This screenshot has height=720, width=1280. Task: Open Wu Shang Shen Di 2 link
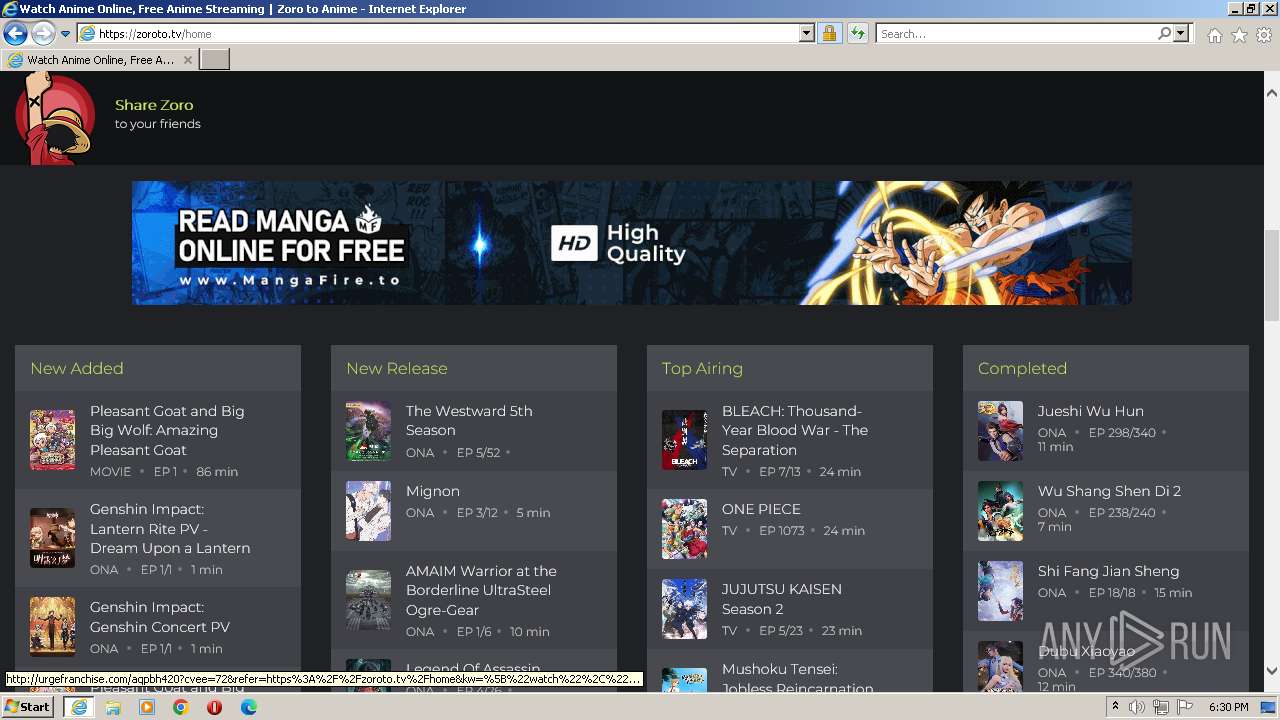pos(1109,491)
